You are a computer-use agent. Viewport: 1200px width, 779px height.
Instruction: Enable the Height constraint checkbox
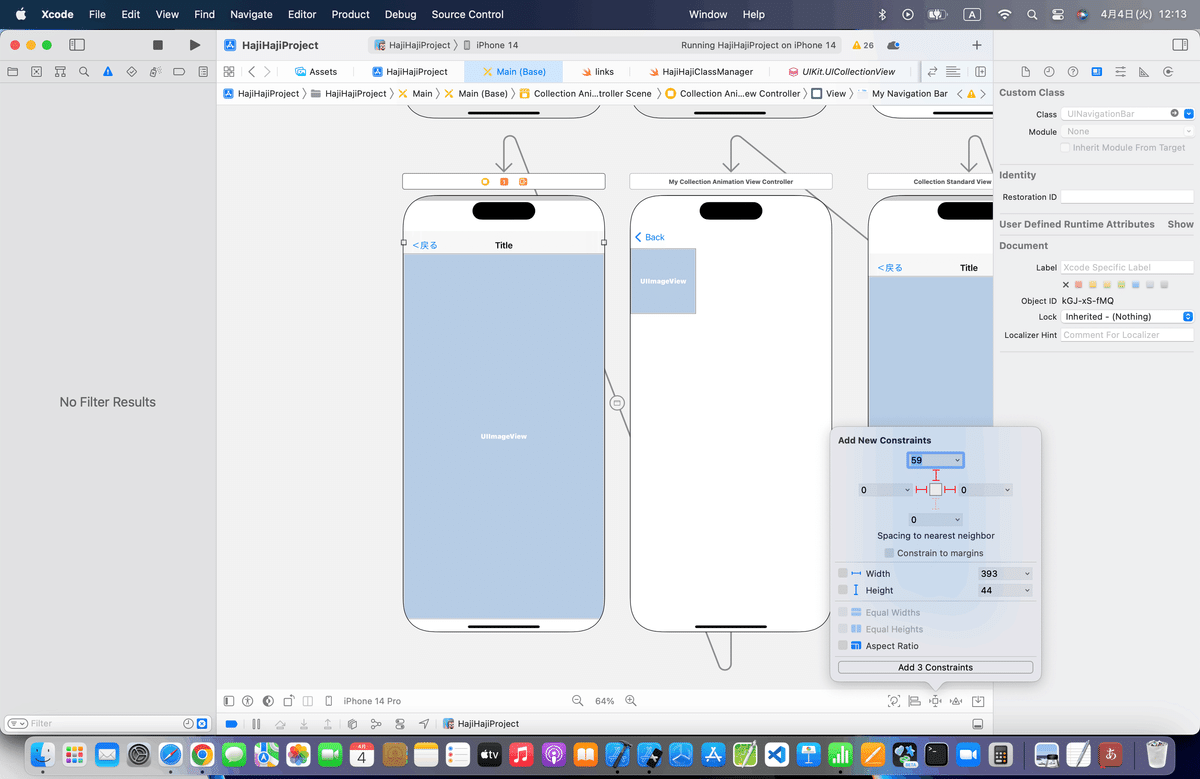(x=843, y=590)
